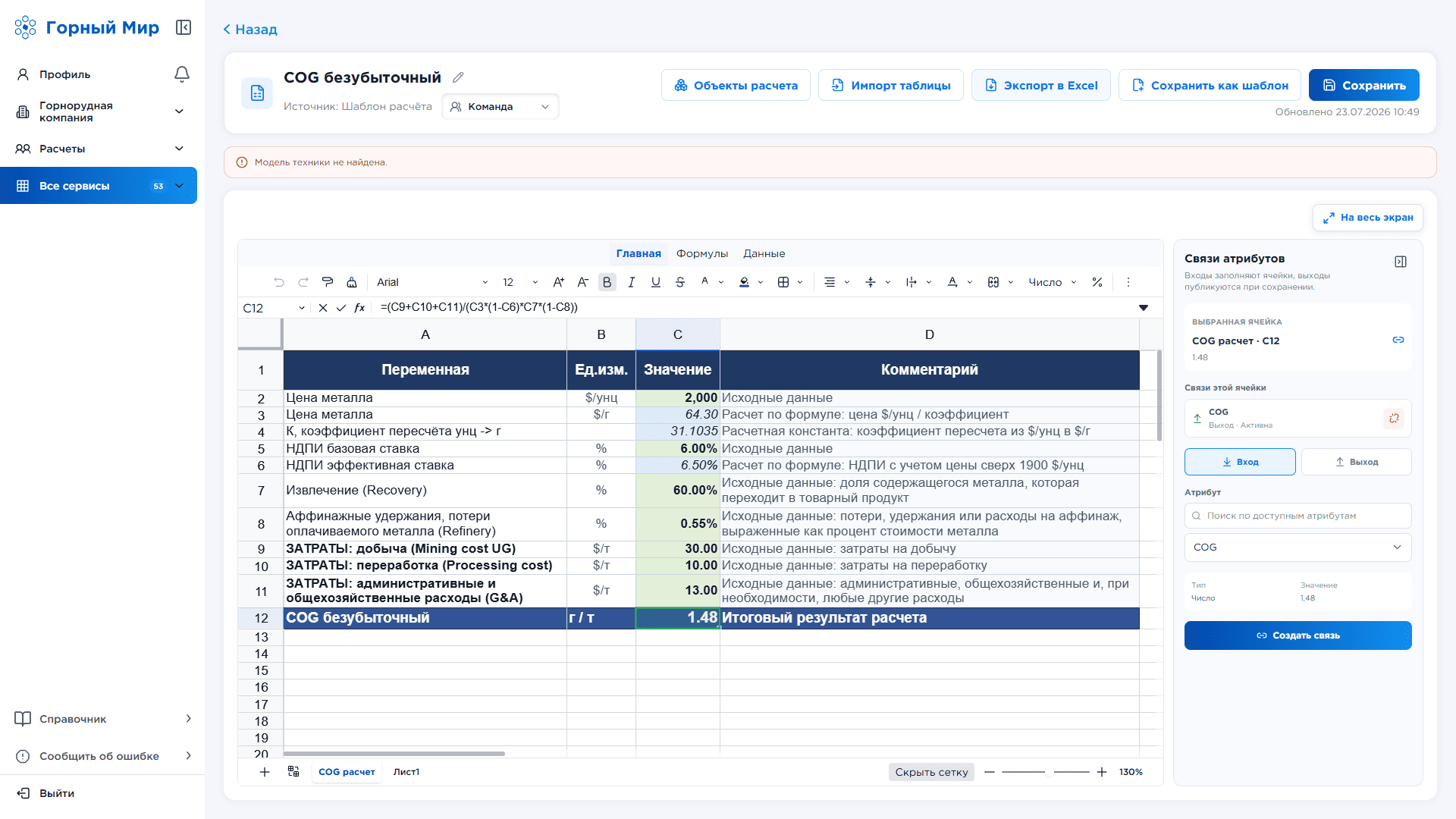Switch to the Формулы tab
The width and height of the screenshot is (1456, 819).
click(701, 253)
